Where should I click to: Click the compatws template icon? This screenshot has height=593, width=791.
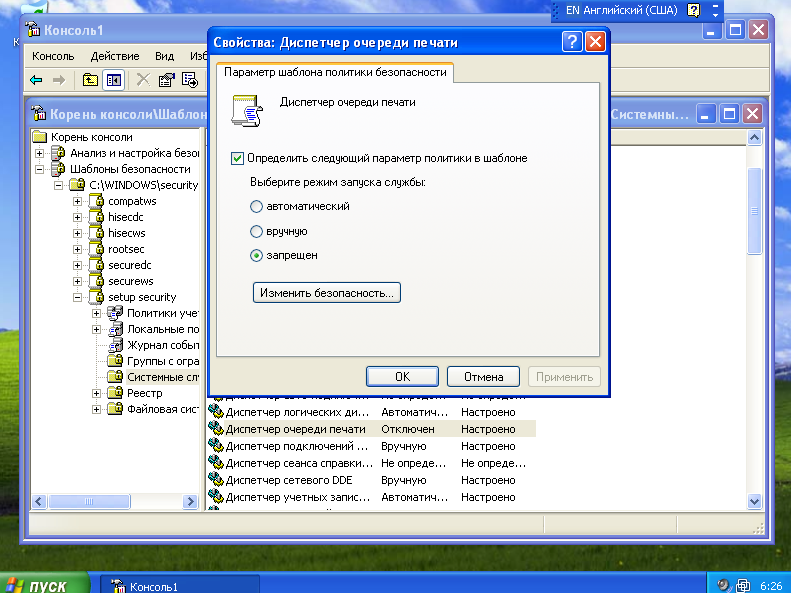(97, 201)
